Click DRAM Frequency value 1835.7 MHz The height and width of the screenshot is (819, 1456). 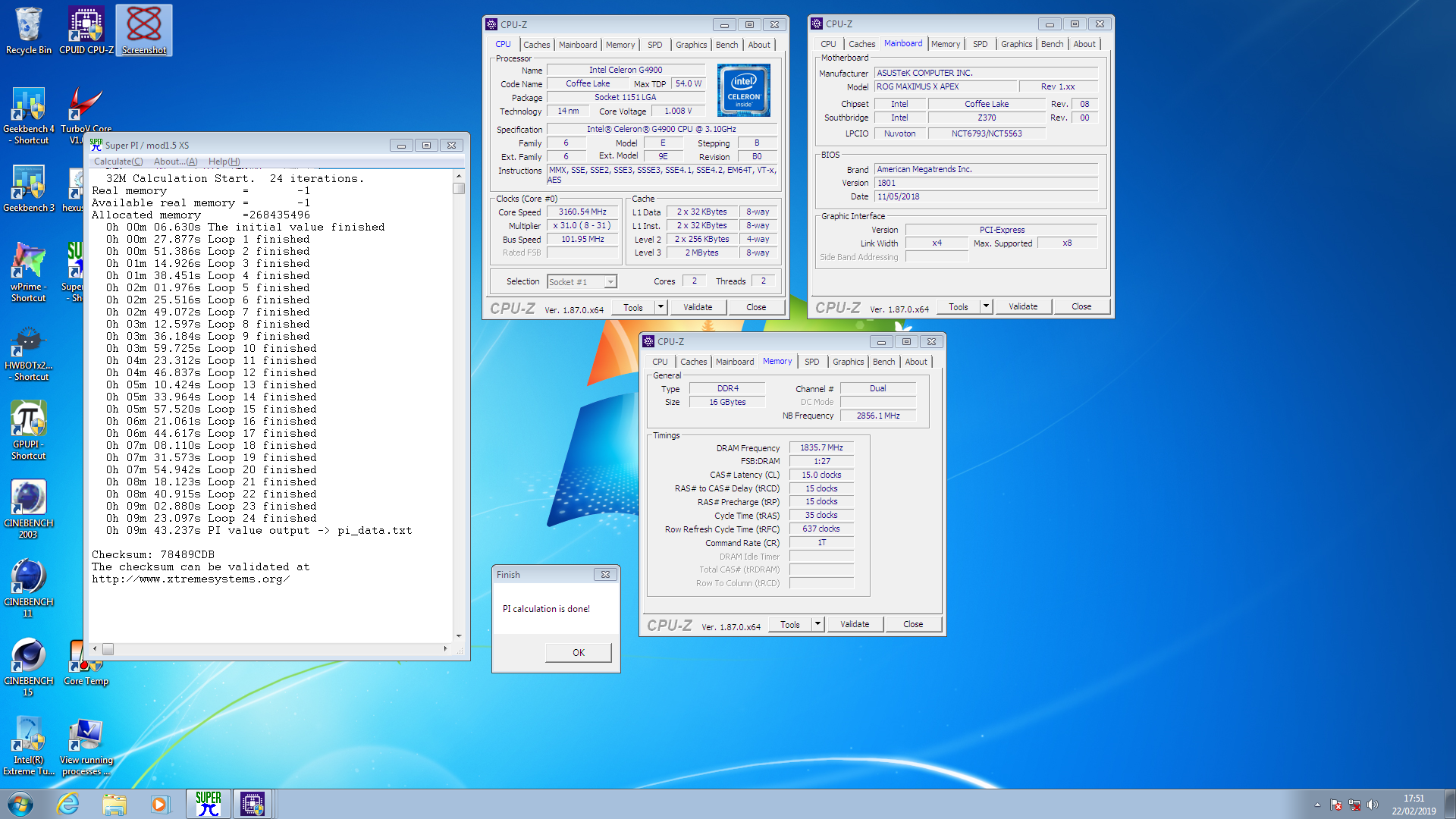[821, 448]
